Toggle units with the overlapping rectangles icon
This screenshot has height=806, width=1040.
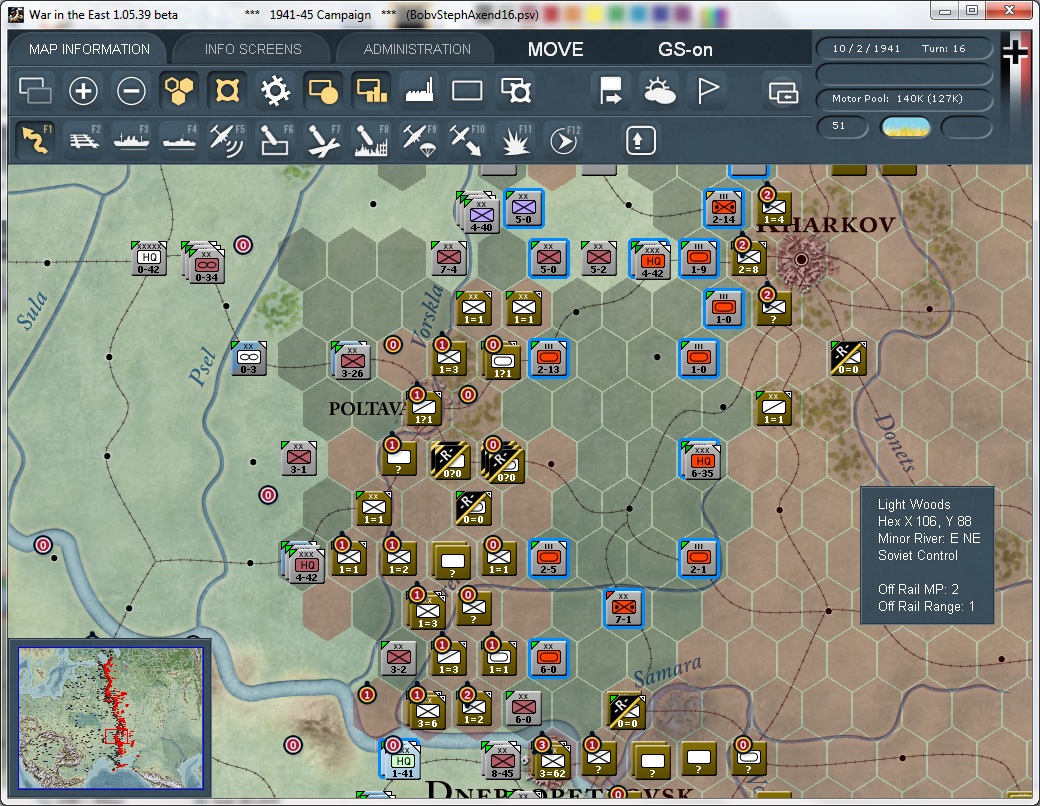pos(35,91)
